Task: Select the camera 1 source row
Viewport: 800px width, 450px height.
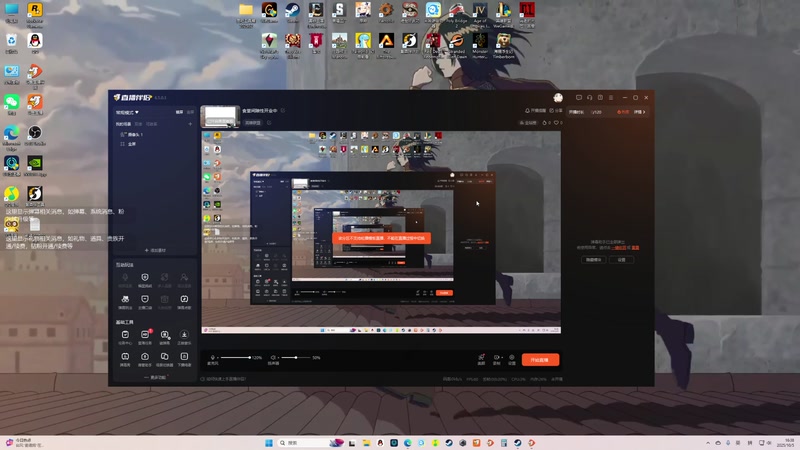Action: (x=153, y=135)
